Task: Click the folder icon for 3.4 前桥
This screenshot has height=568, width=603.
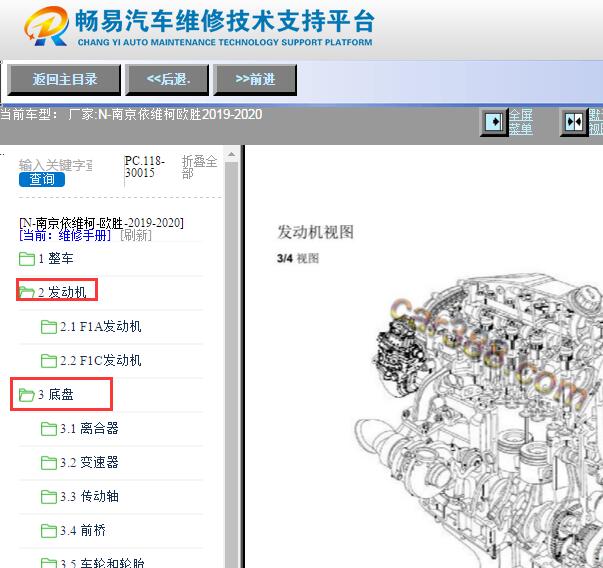Action: click(49, 531)
